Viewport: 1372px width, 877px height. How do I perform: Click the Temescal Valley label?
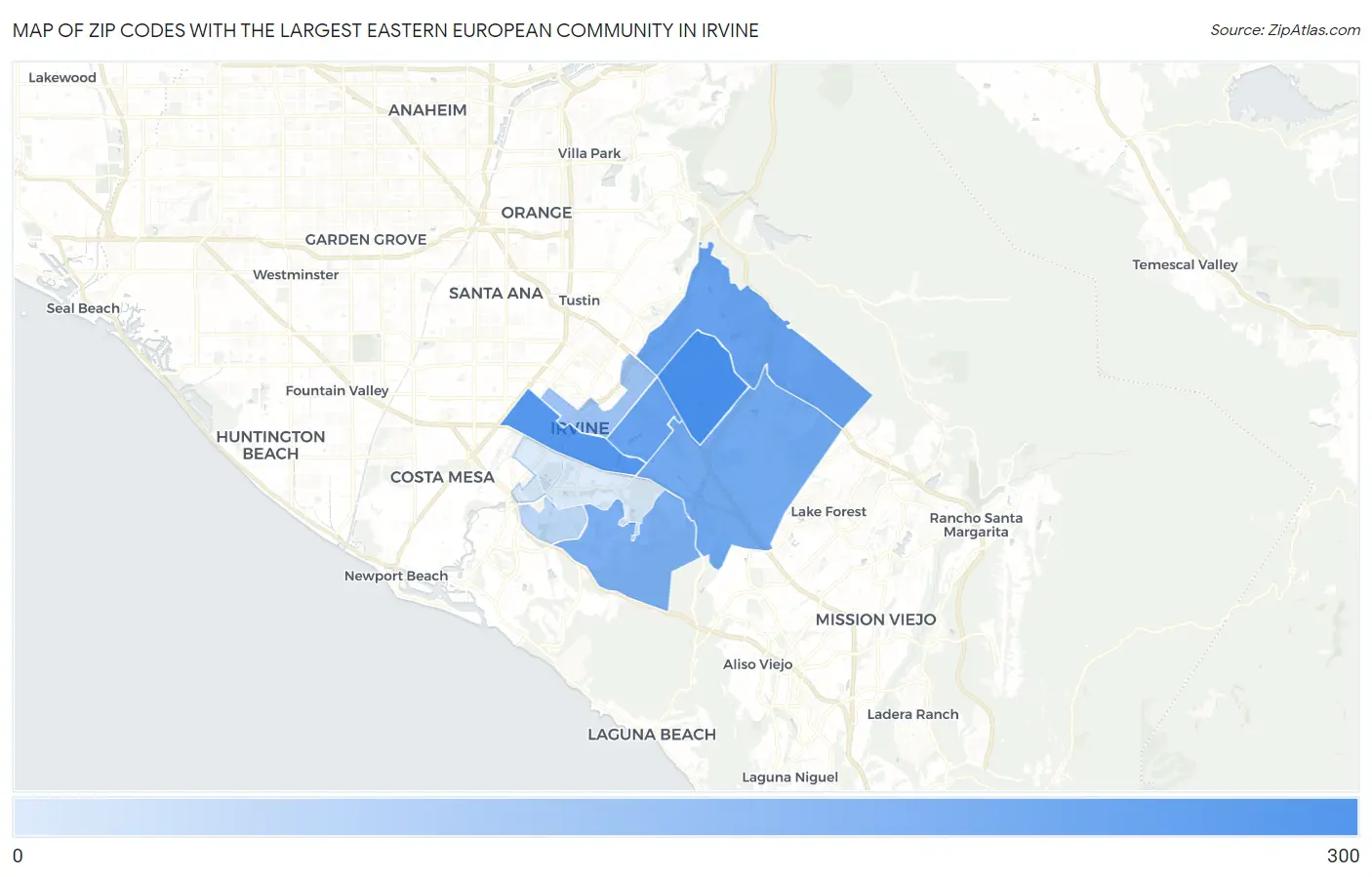click(x=1185, y=265)
